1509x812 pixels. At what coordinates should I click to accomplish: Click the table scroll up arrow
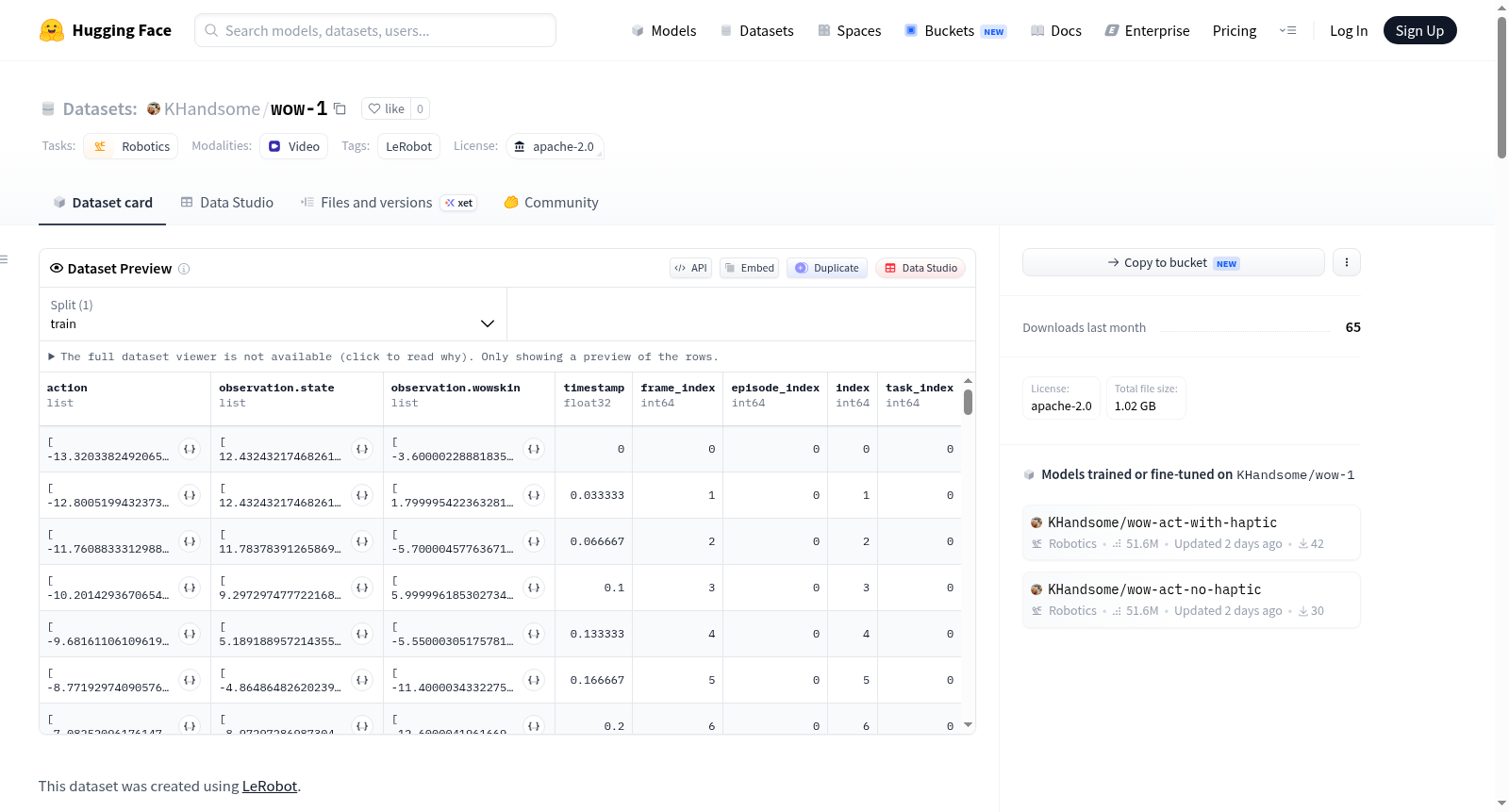click(x=968, y=380)
